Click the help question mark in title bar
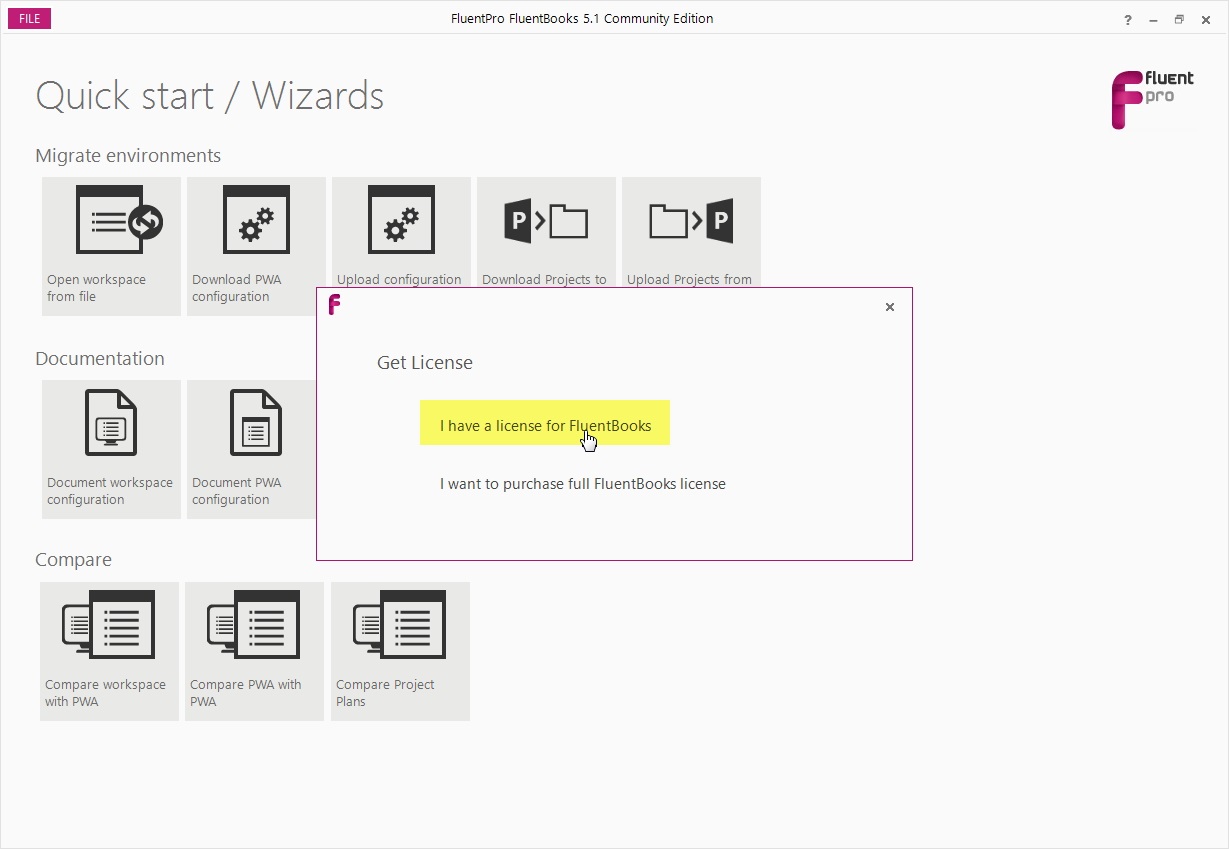 (1128, 19)
